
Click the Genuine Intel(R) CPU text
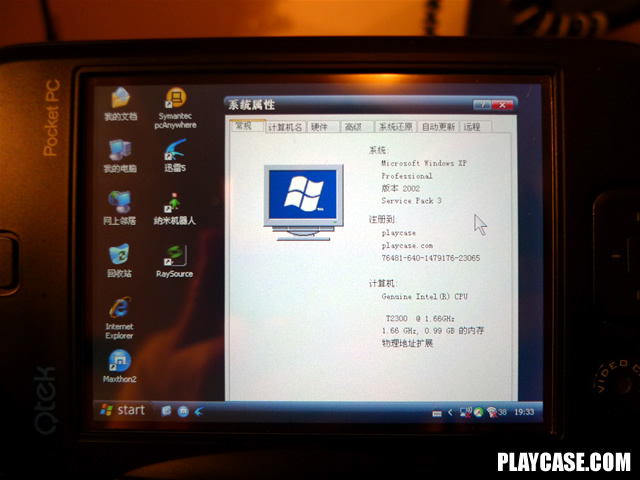424,297
